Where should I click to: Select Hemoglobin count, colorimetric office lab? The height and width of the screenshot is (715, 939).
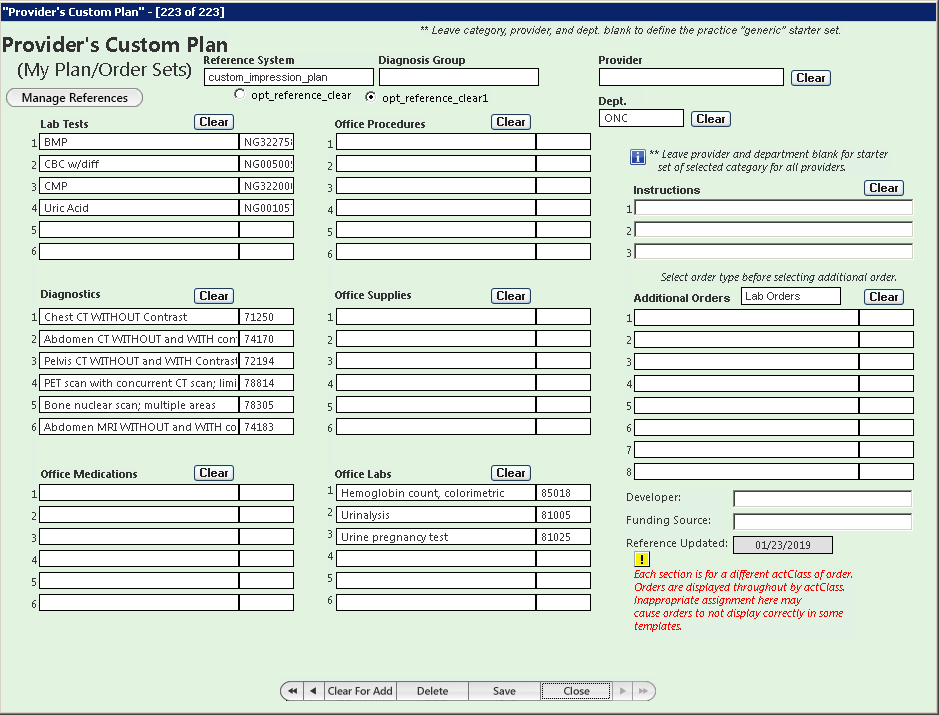(436, 493)
